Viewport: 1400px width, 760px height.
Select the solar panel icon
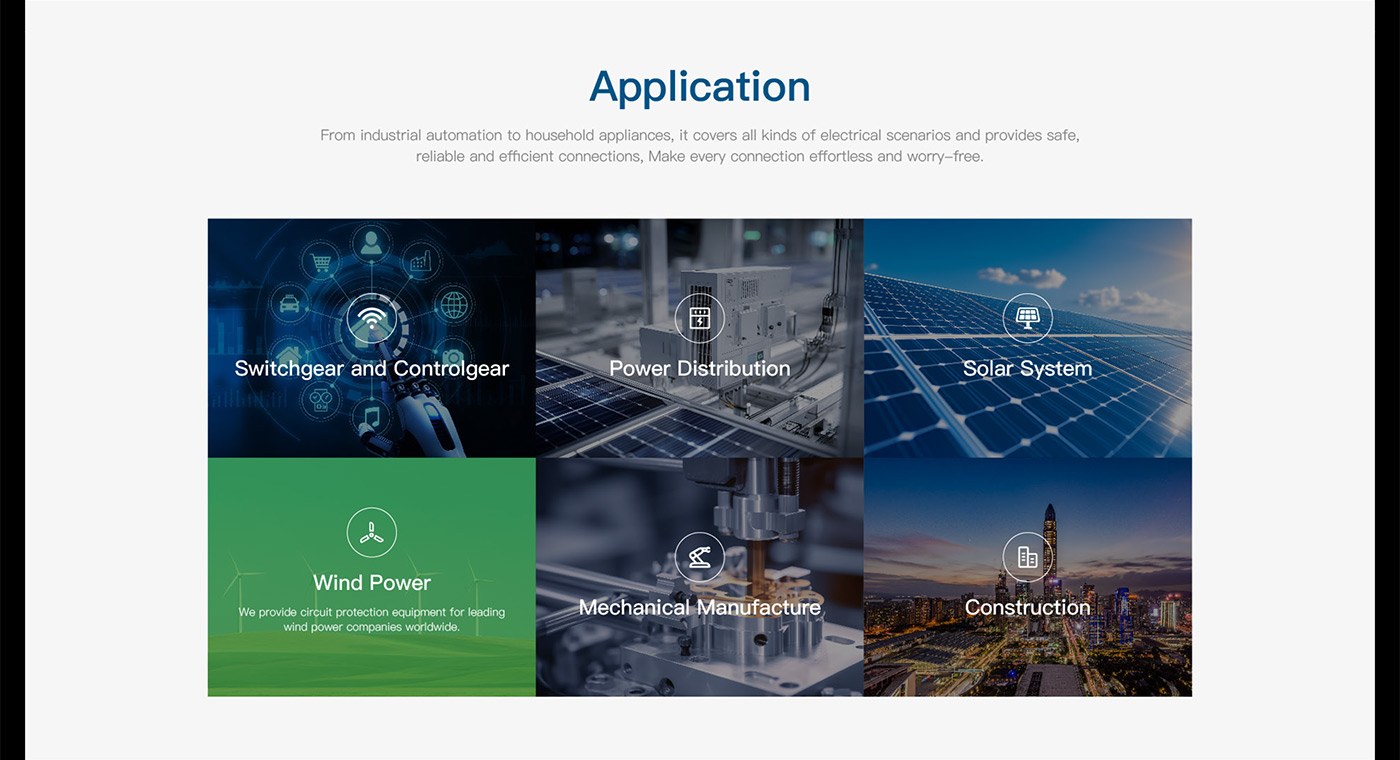1027,318
